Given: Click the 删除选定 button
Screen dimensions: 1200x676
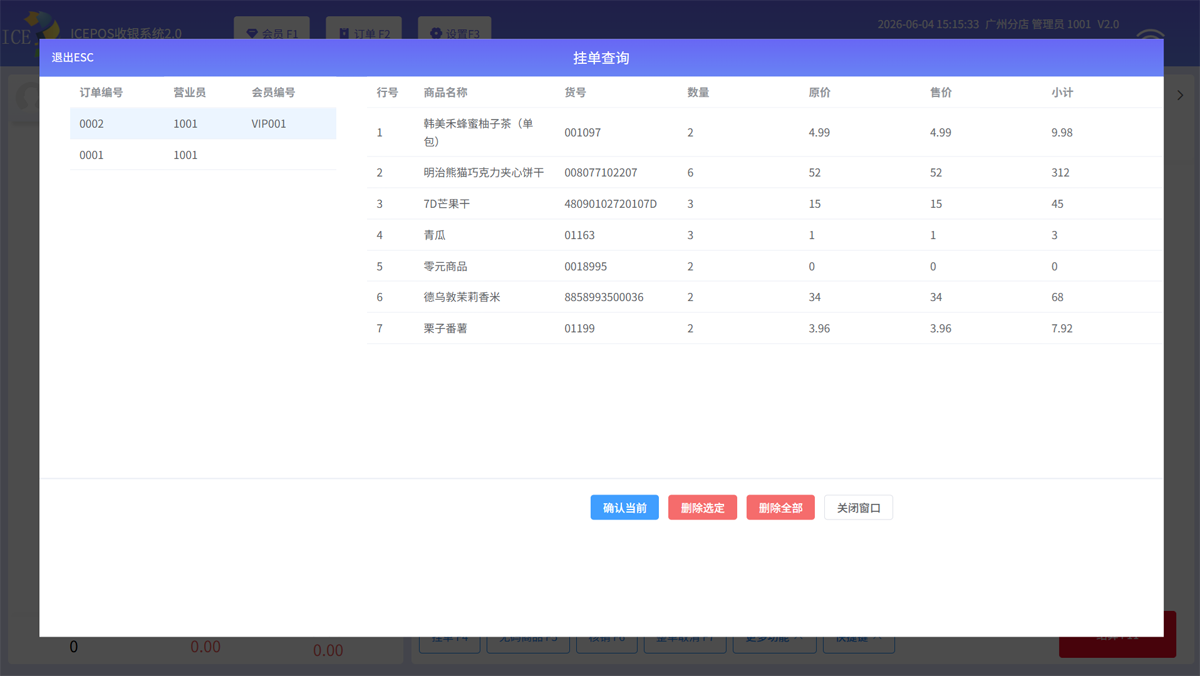Looking at the screenshot, I should click(x=703, y=508).
